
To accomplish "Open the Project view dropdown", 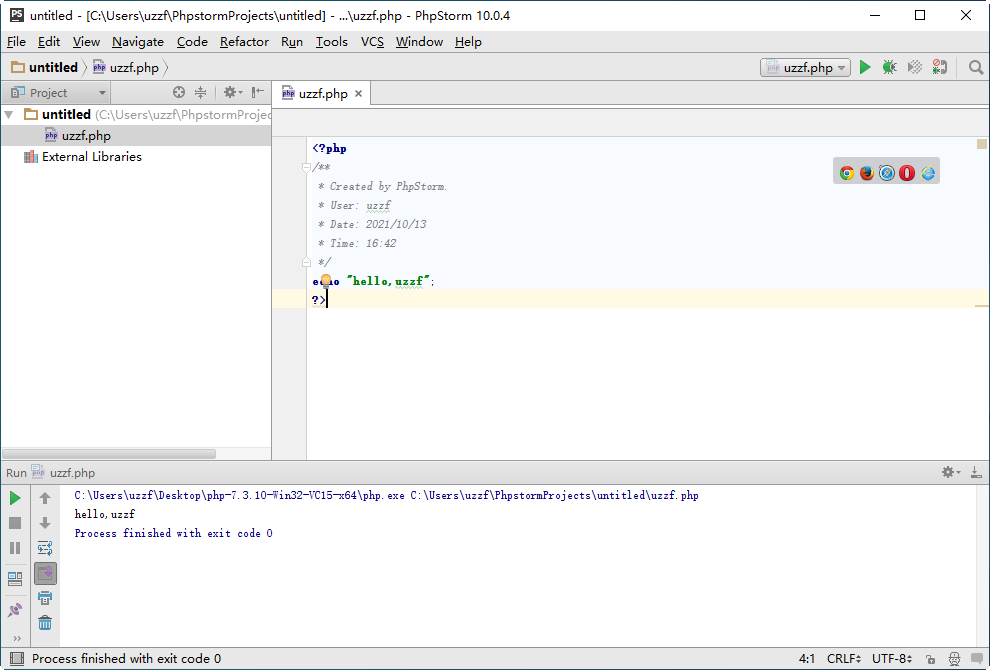I will (x=58, y=93).
